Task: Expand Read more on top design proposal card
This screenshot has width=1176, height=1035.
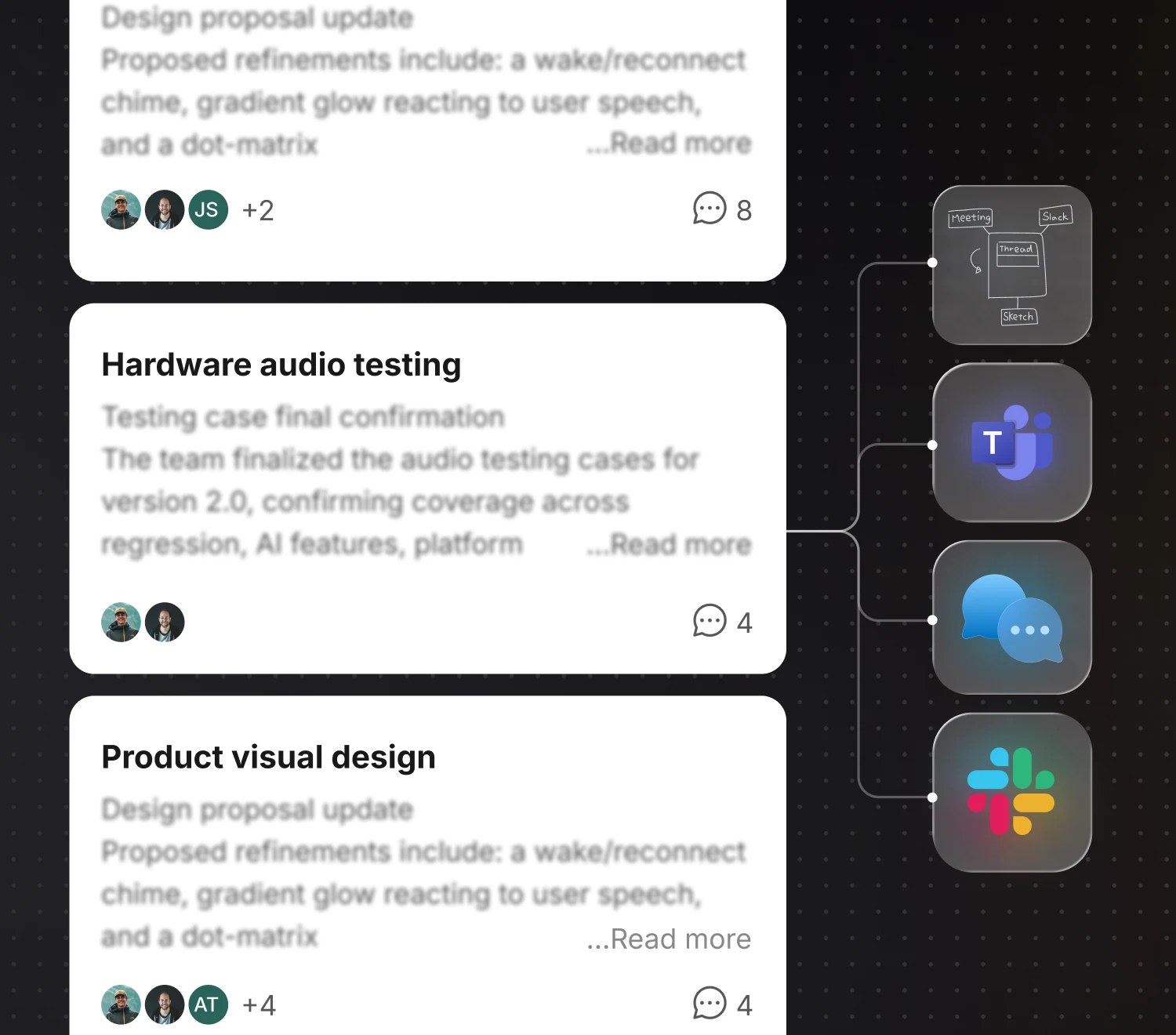Action: click(669, 143)
